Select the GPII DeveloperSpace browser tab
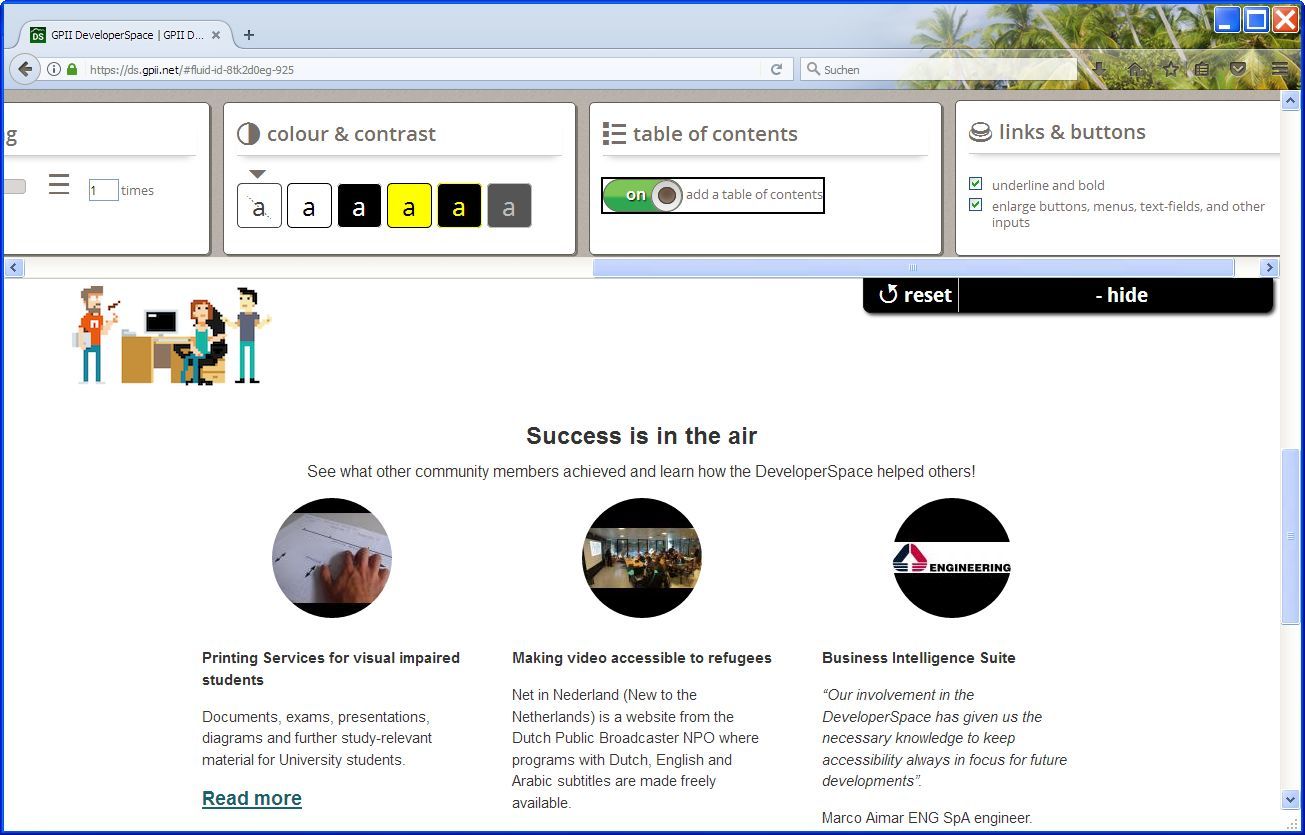The width and height of the screenshot is (1305, 835). [x=126, y=35]
